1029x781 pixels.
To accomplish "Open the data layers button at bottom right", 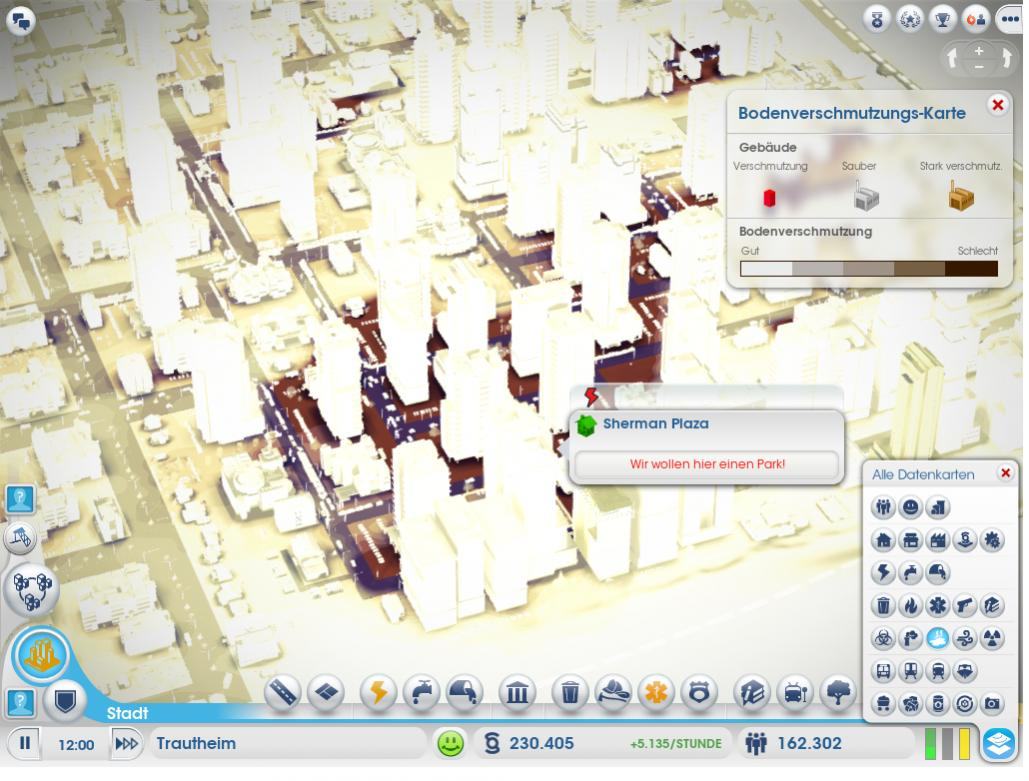I will [999, 744].
